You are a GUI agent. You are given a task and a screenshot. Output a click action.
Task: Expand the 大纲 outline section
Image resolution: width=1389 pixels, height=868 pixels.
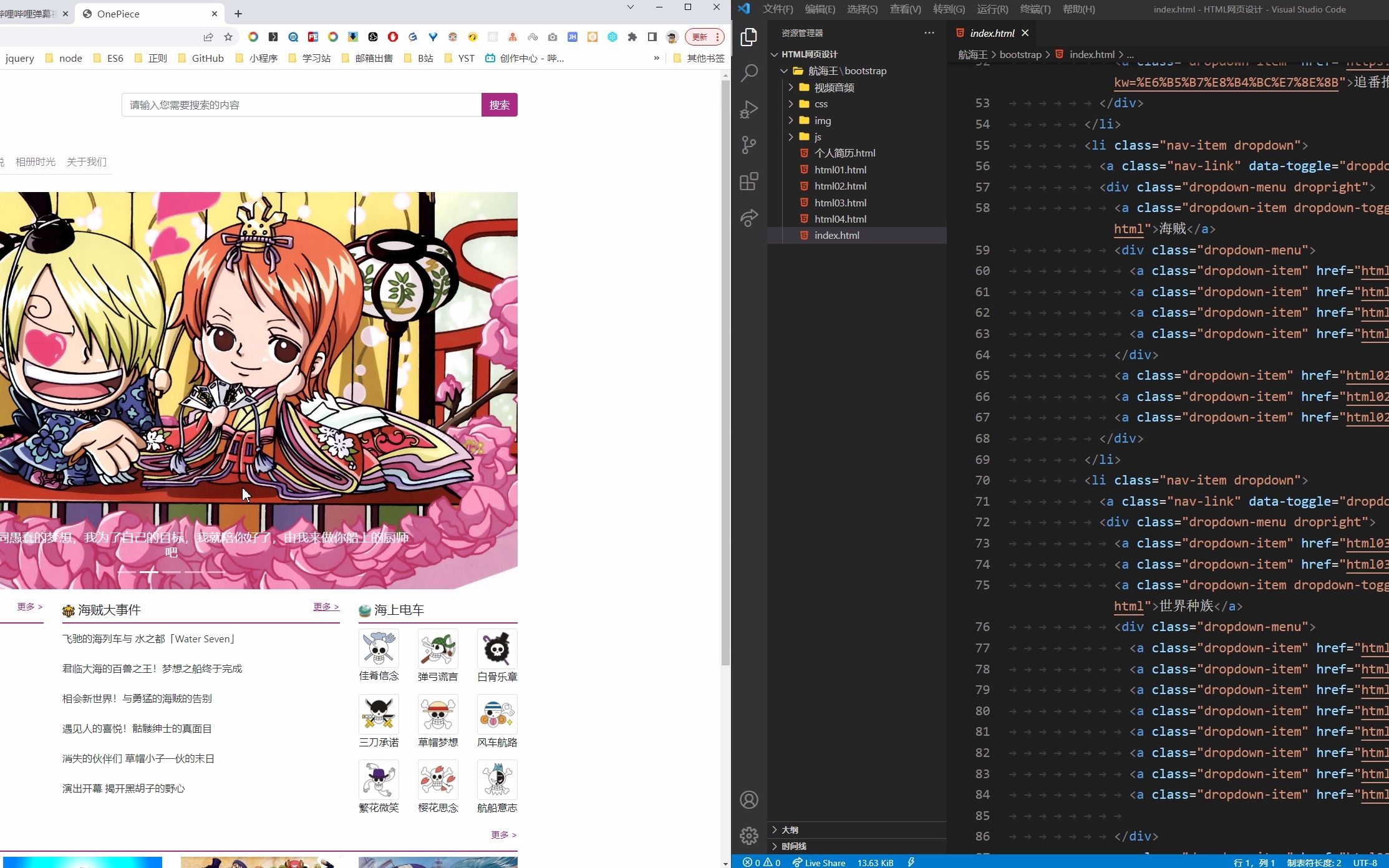(x=790, y=829)
